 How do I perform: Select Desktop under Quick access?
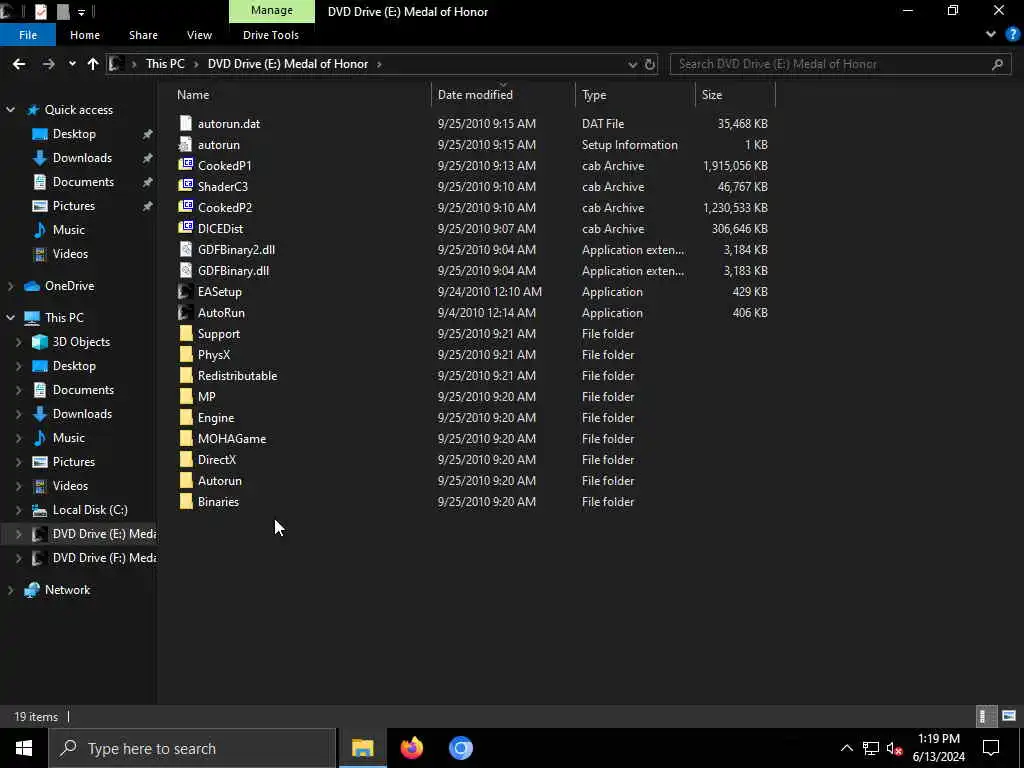[x=74, y=134]
